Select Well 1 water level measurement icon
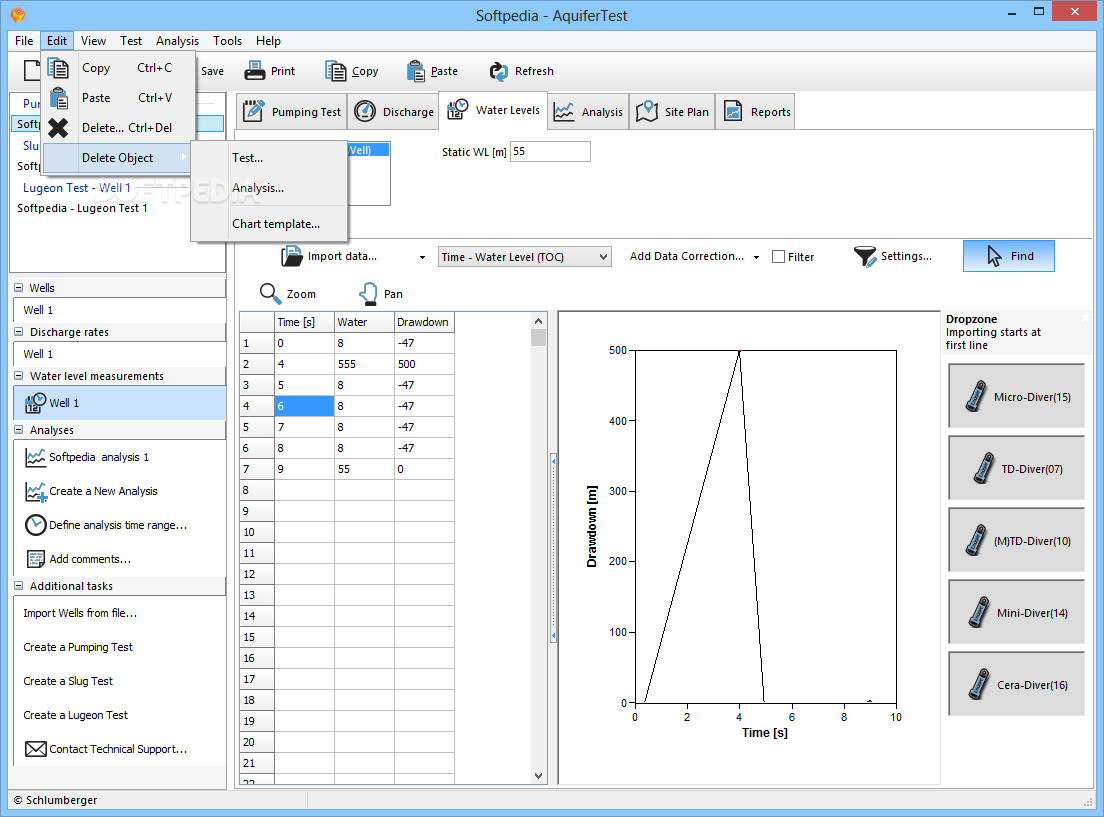 [35, 403]
